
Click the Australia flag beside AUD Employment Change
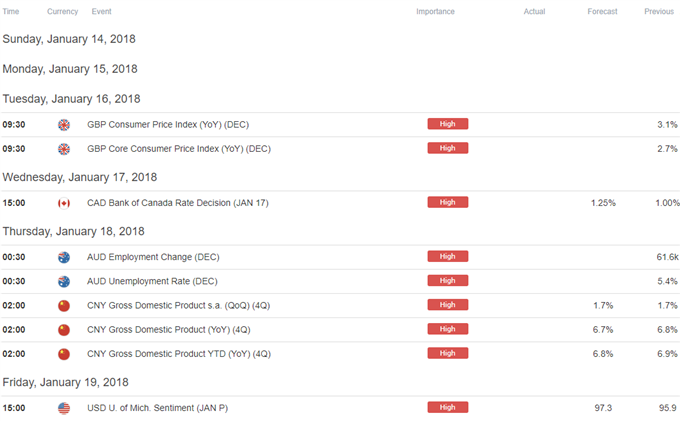tap(64, 258)
